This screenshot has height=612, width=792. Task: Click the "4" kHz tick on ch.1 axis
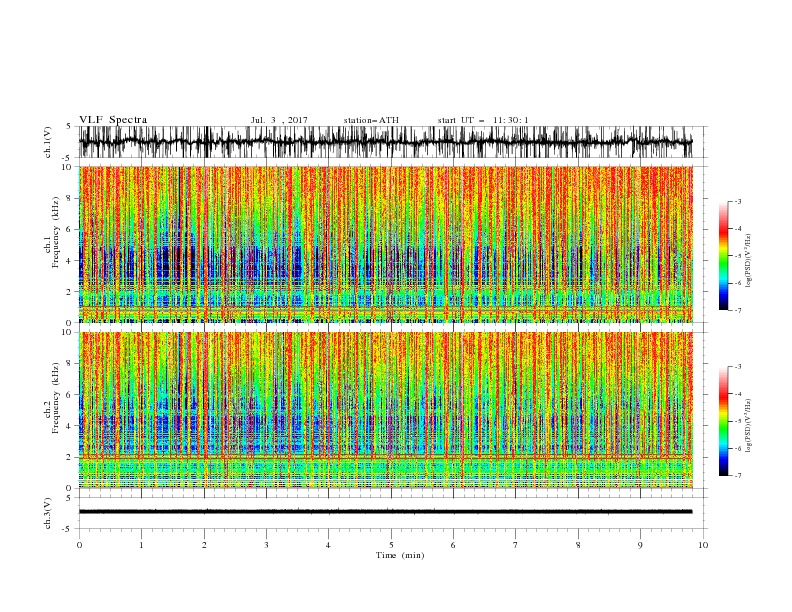pyautogui.click(x=69, y=261)
